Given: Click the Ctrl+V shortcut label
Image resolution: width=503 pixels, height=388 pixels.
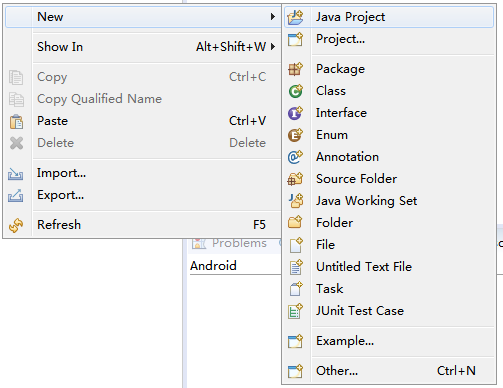Looking at the screenshot, I should [x=248, y=121].
